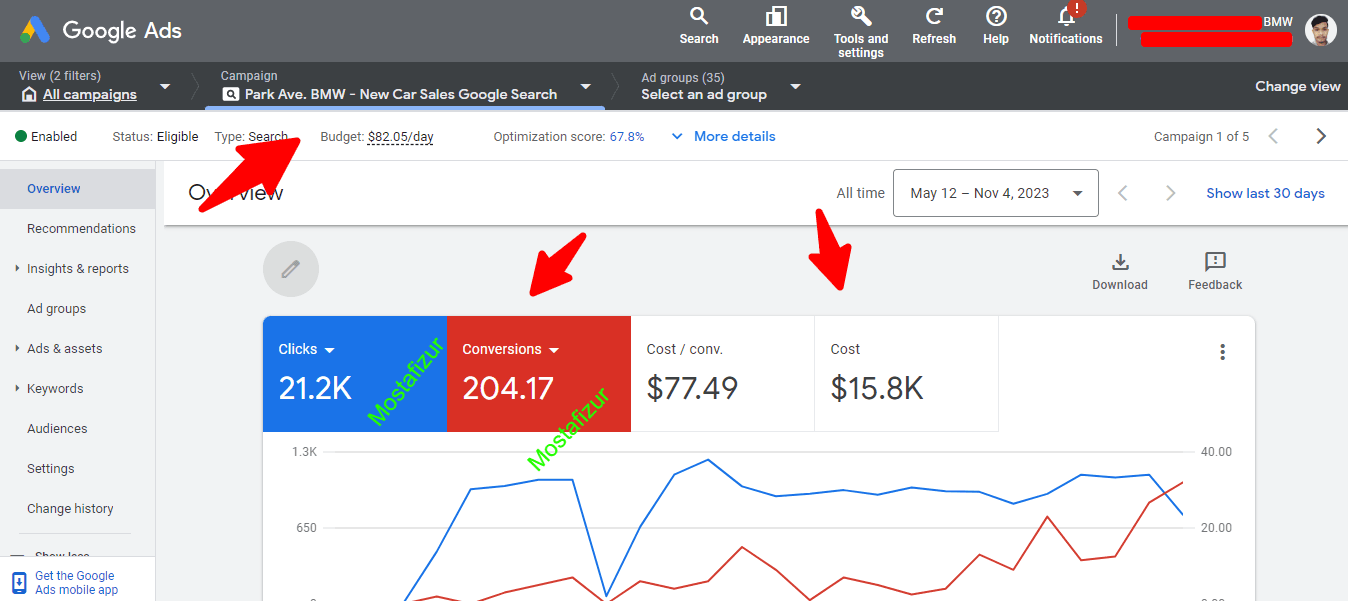
Task: Click the Download icon above the chart
Action: click(x=1120, y=262)
